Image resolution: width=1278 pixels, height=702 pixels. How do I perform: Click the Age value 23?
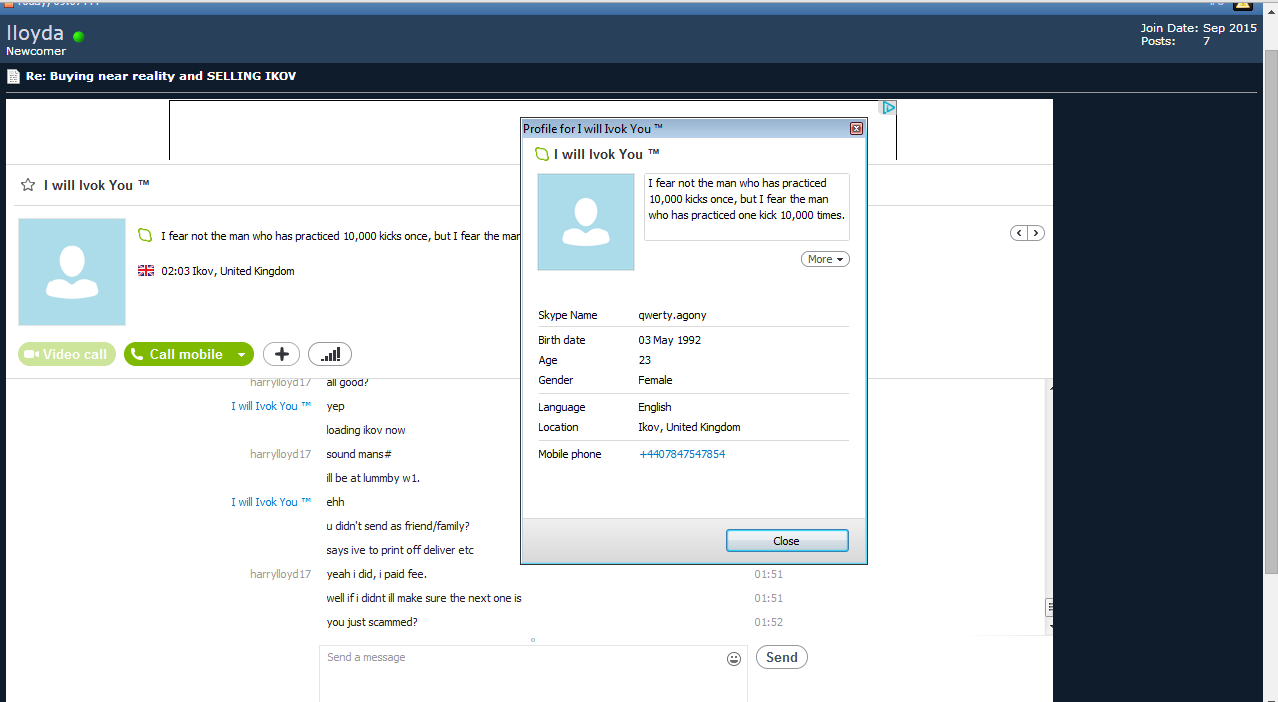coord(645,360)
